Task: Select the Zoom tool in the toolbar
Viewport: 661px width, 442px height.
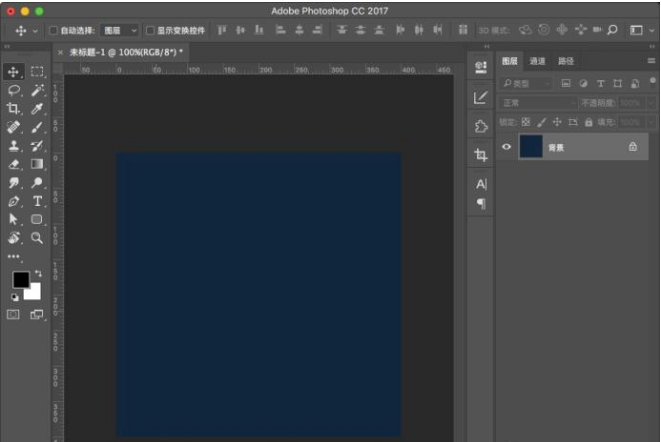Action: click(37, 238)
